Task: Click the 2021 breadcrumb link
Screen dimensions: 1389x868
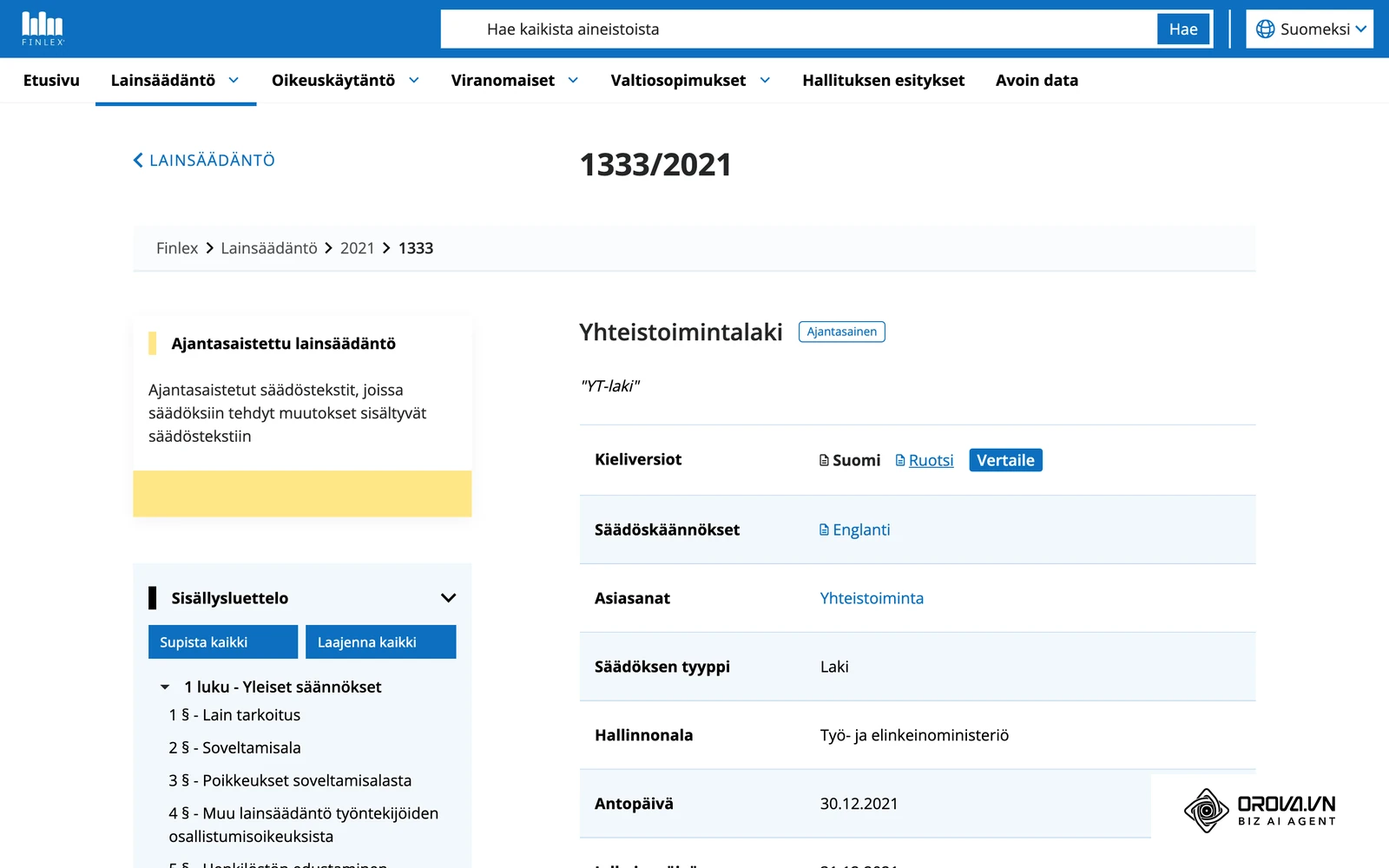Action: click(357, 248)
